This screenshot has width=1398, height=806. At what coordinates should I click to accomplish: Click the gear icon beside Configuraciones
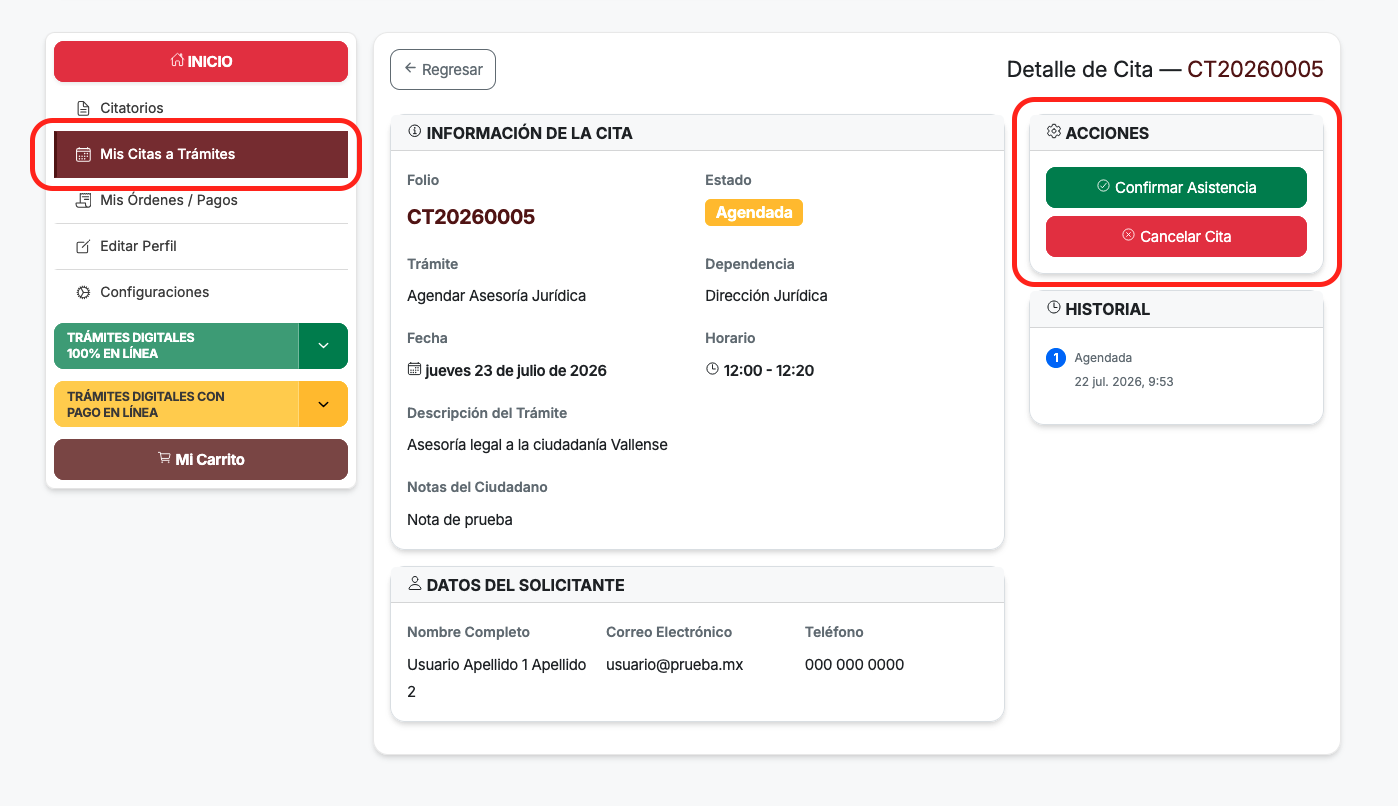pos(84,292)
